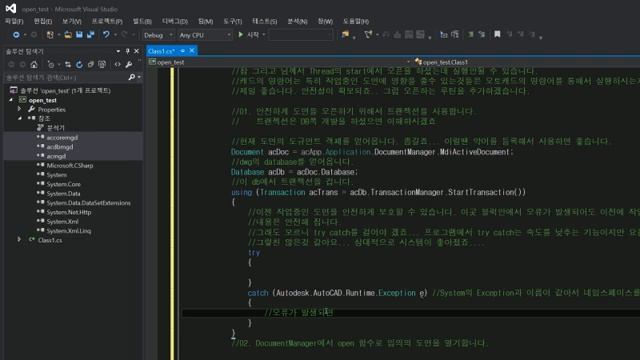
Task: Open the Test (S) menu
Action: [x=264, y=21]
